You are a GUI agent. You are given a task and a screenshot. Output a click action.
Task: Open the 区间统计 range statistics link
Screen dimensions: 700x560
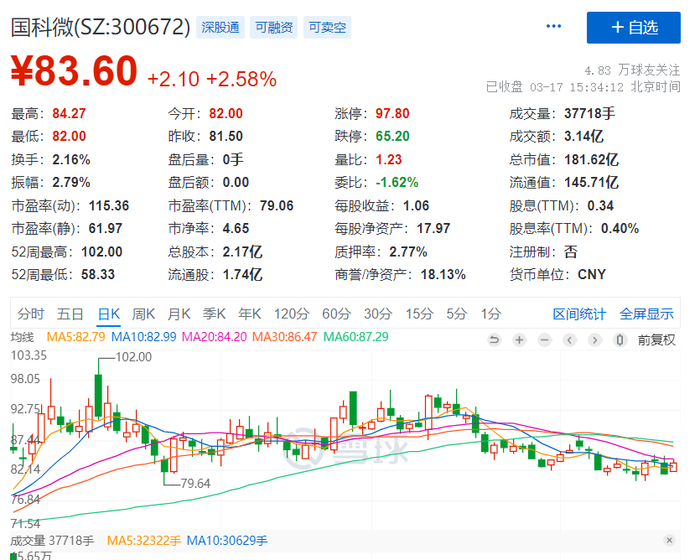pyautogui.click(x=579, y=314)
